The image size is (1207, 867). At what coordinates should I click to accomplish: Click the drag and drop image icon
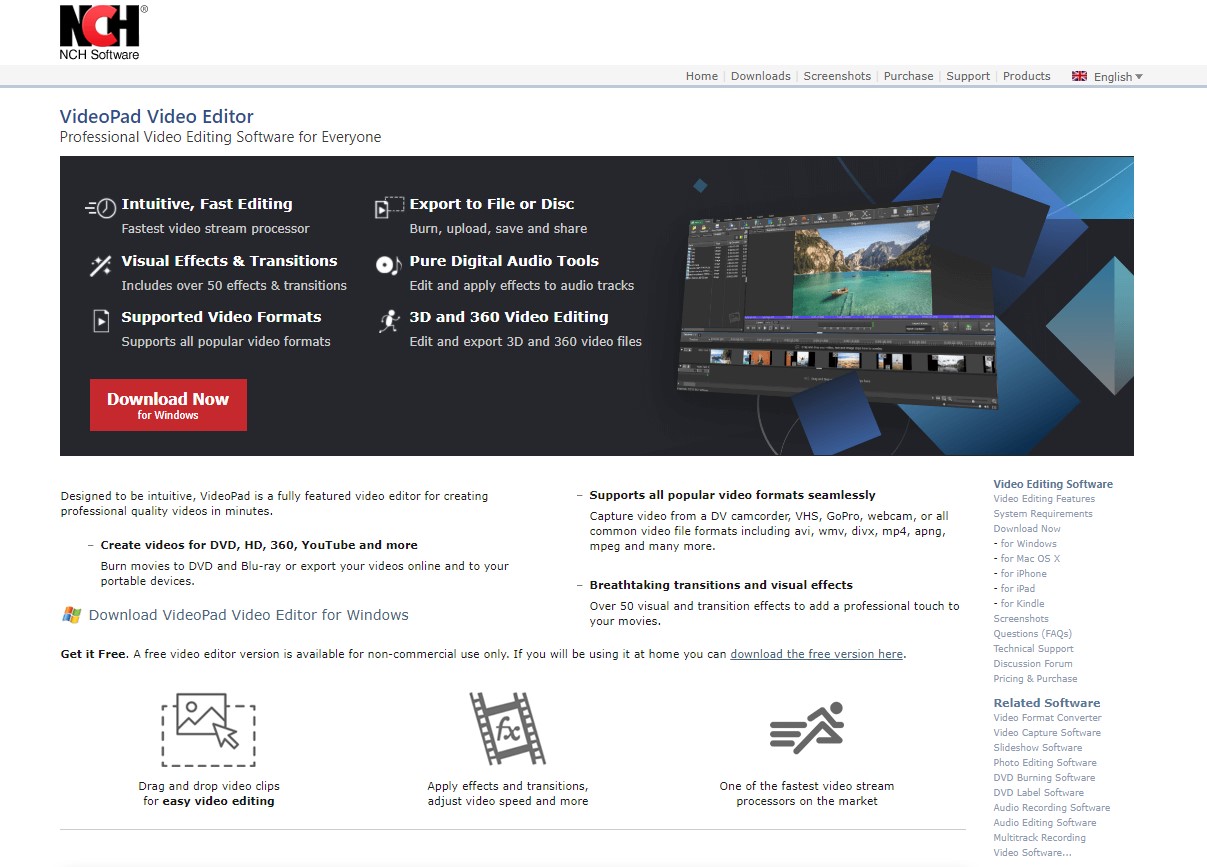click(208, 730)
